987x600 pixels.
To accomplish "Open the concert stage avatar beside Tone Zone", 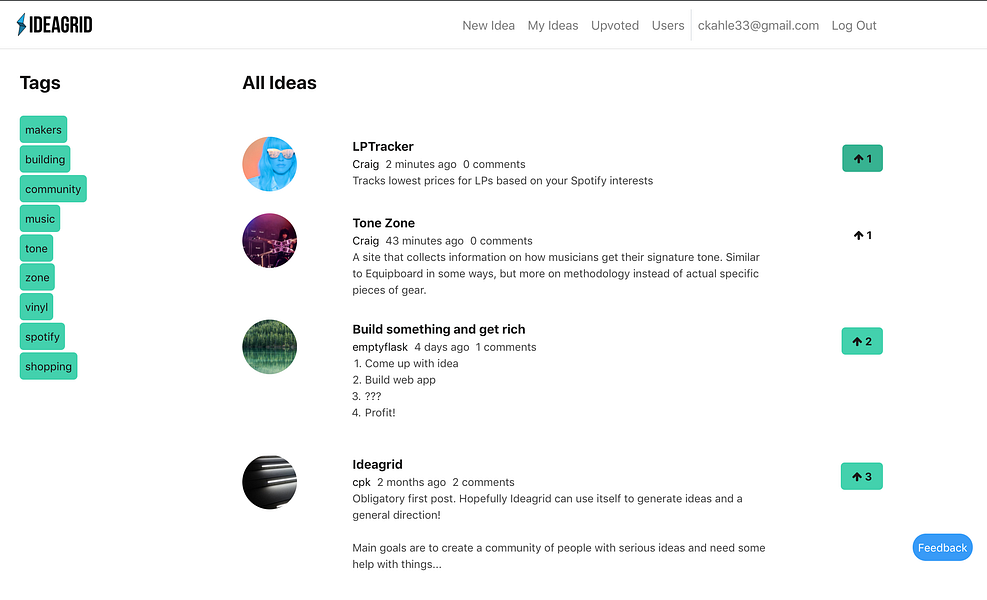I will 269,241.
